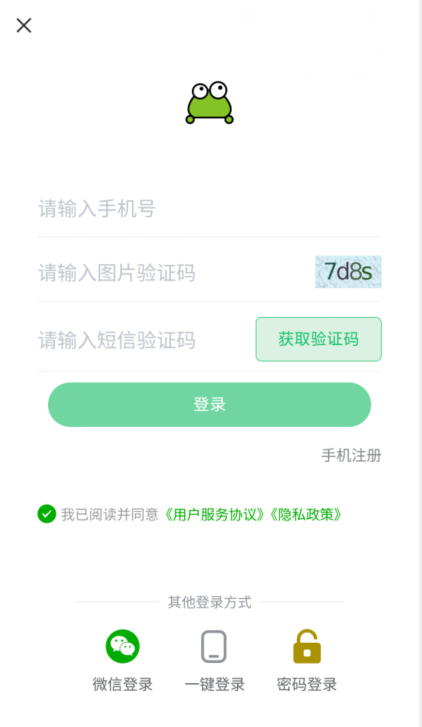Focus the 请输入短信验证码 SMS code field
This screenshot has width=422, height=727.
(x=146, y=340)
